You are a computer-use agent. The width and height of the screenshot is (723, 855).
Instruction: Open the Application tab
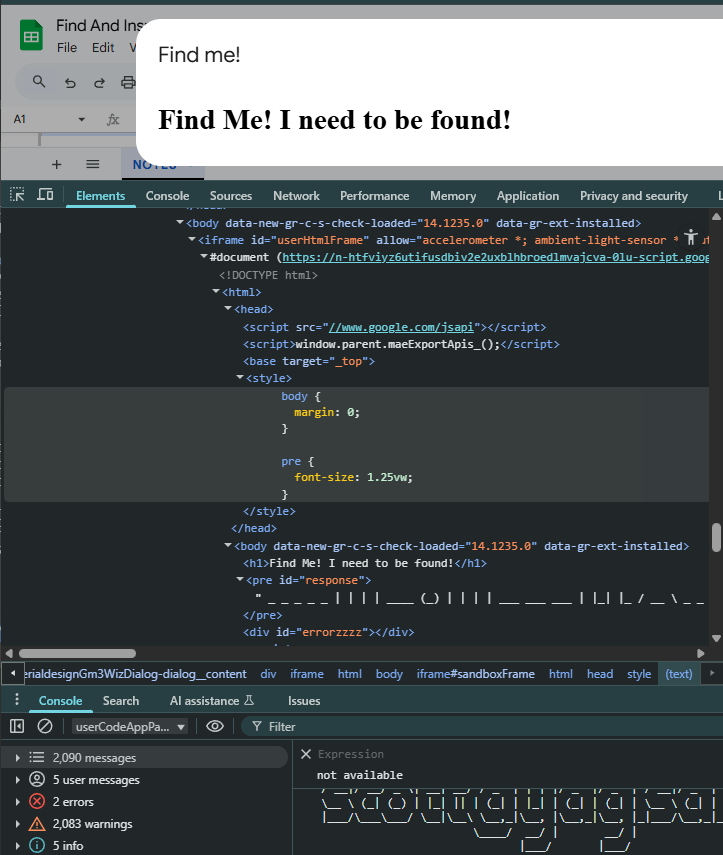point(528,196)
